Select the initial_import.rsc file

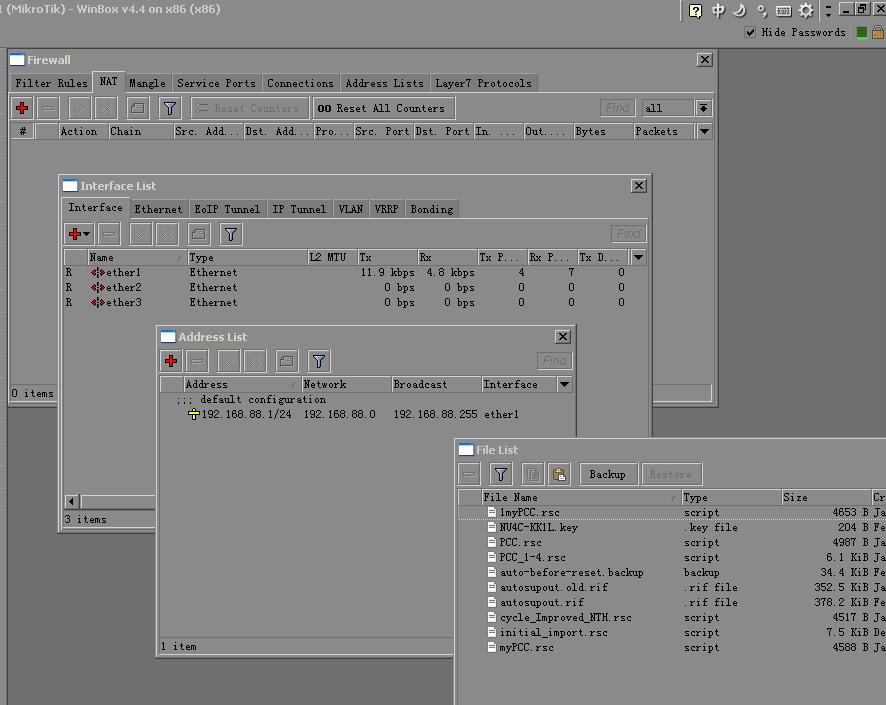(671, 633)
